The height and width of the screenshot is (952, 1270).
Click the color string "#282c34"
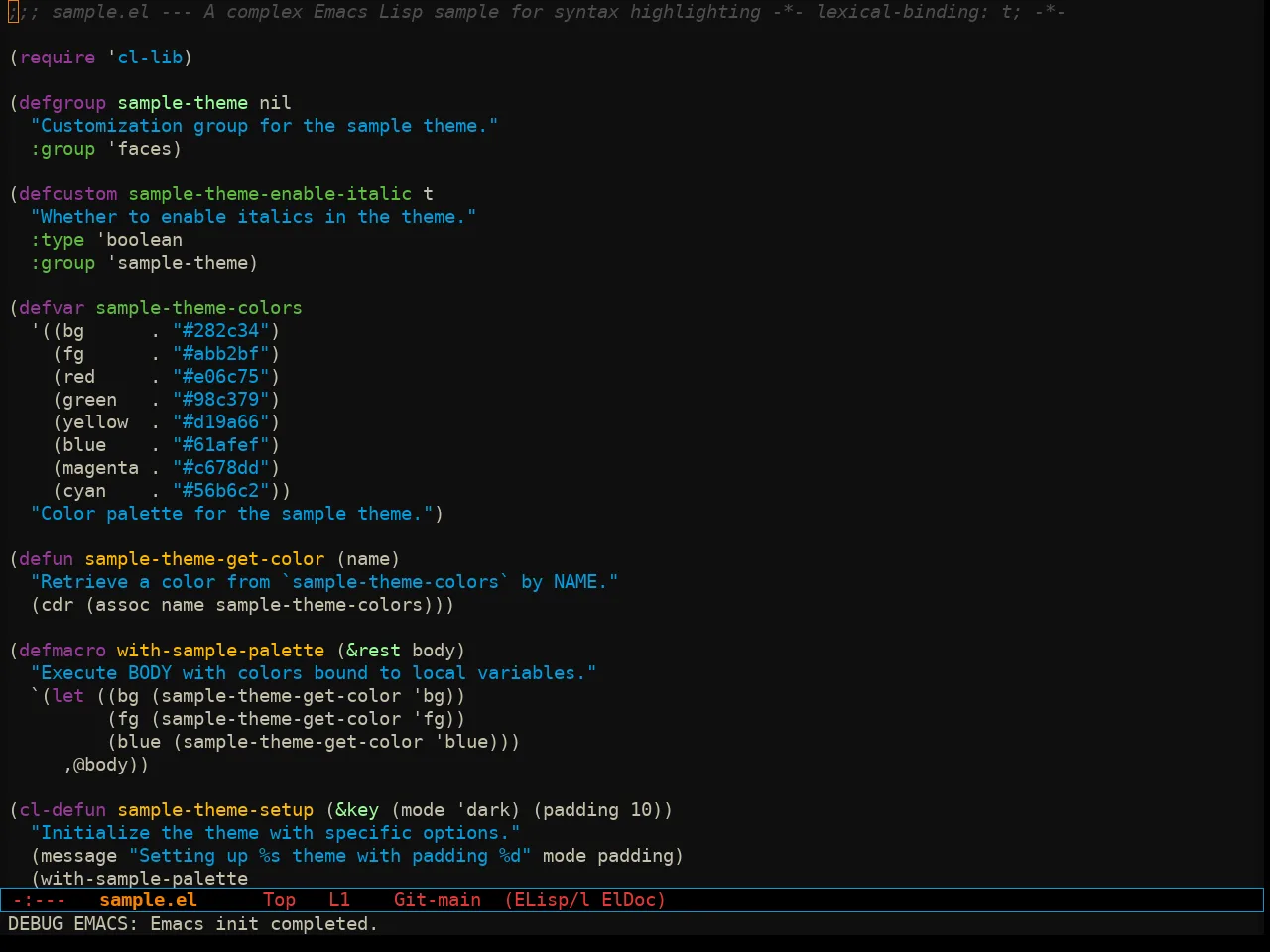[x=221, y=331]
